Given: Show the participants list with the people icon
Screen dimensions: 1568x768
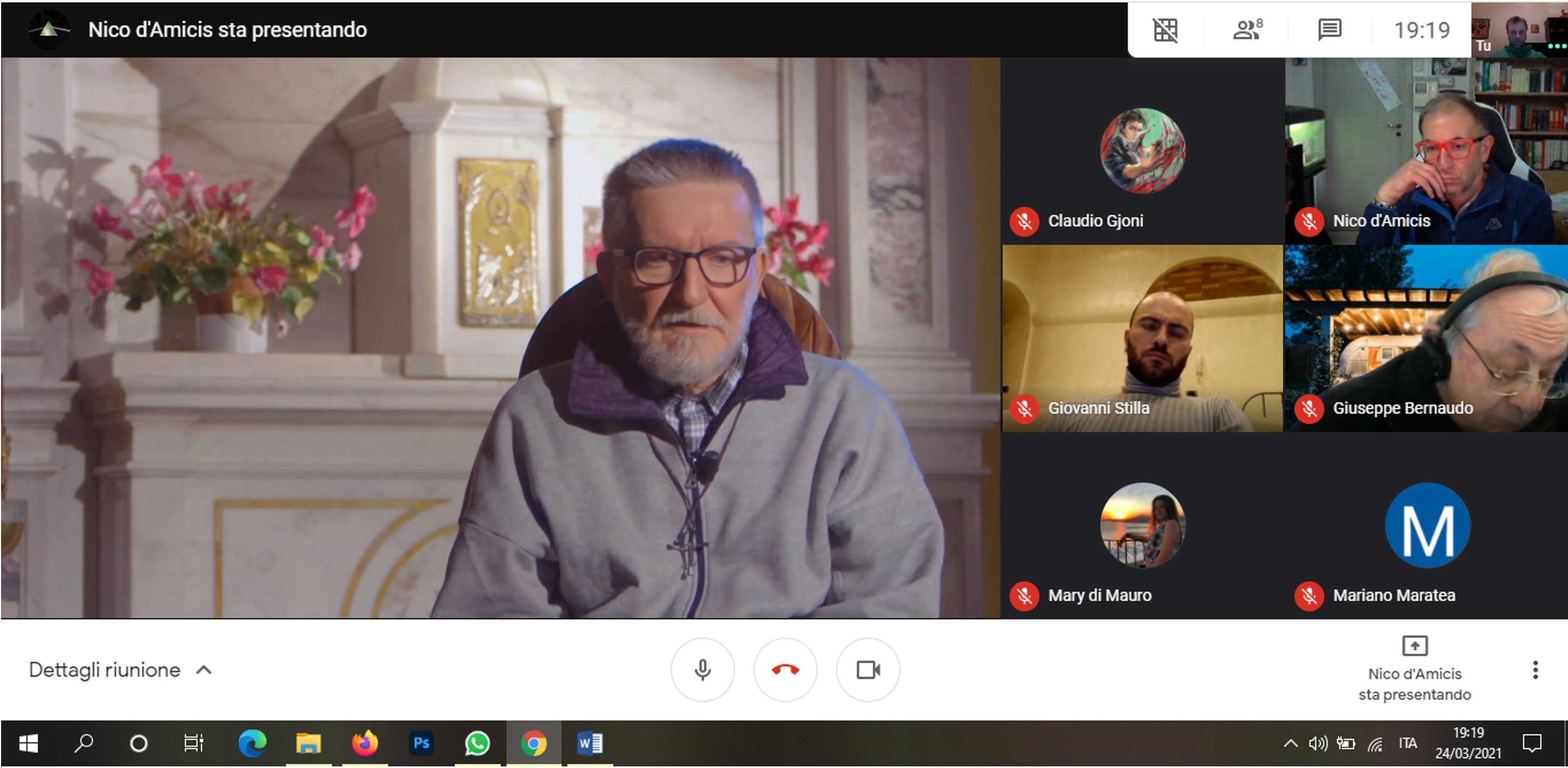Looking at the screenshot, I should [x=1247, y=29].
